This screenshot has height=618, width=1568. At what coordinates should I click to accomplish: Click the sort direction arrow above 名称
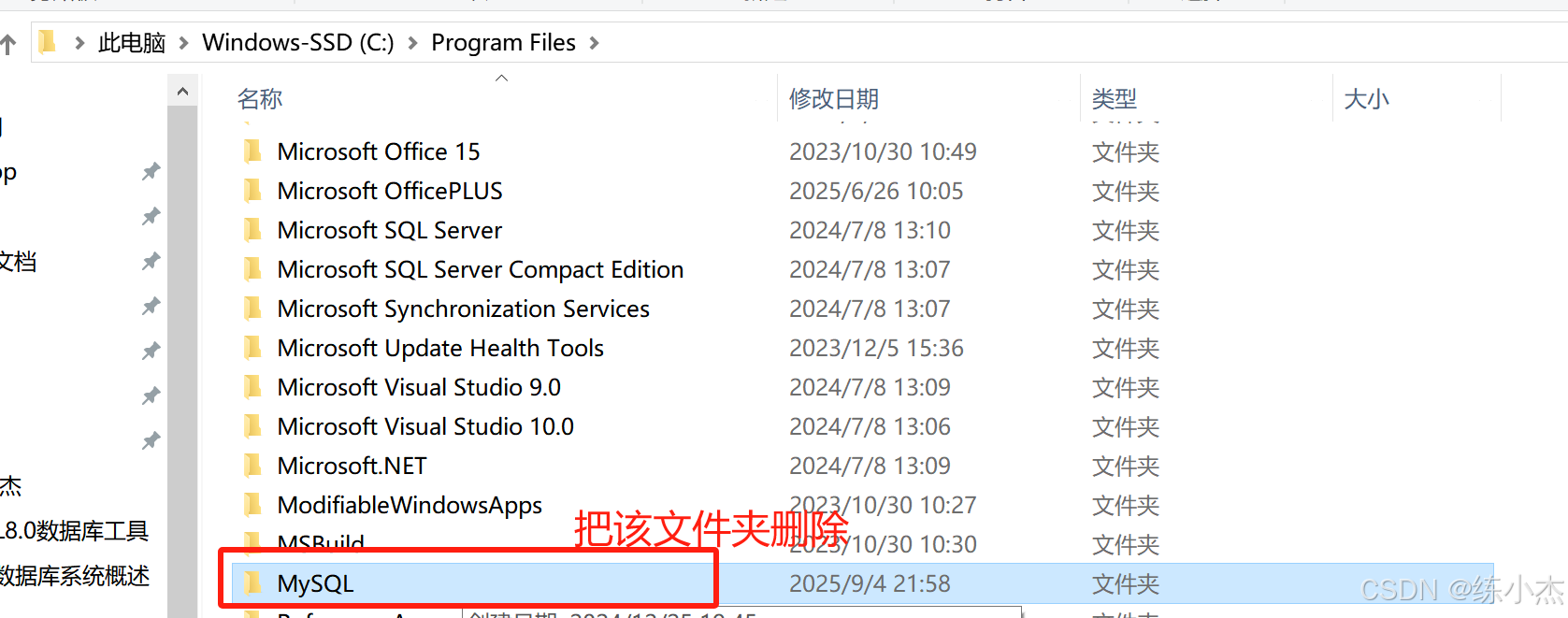click(501, 79)
